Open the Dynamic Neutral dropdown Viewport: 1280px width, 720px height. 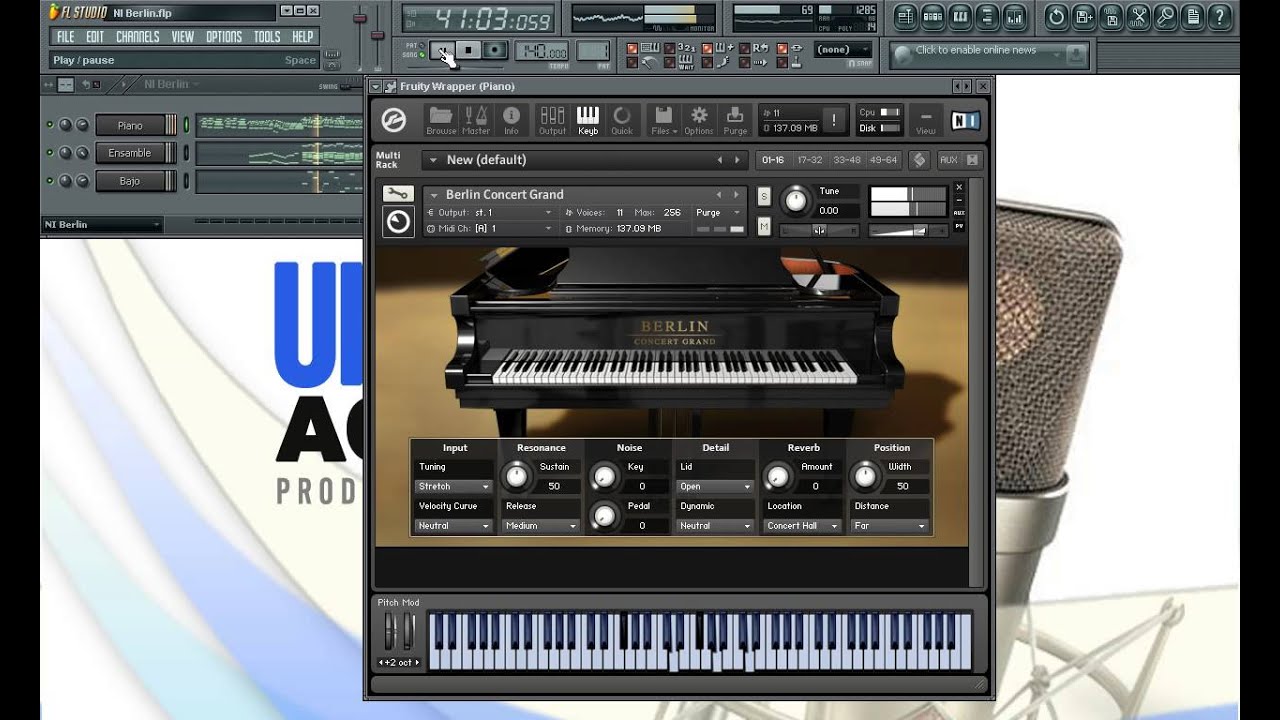click(x=715, y=526)
